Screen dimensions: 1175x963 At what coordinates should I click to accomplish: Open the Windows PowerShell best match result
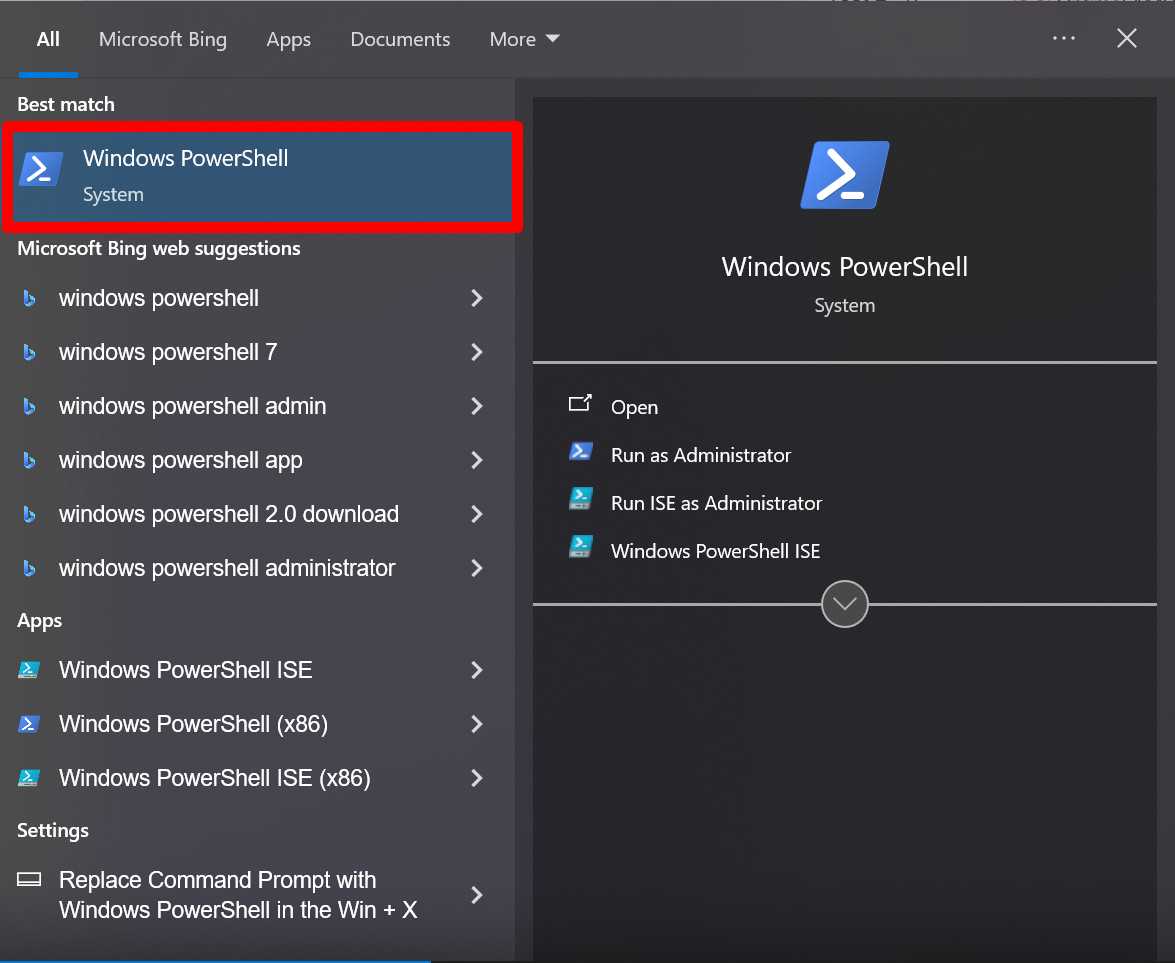coord(262,177)
